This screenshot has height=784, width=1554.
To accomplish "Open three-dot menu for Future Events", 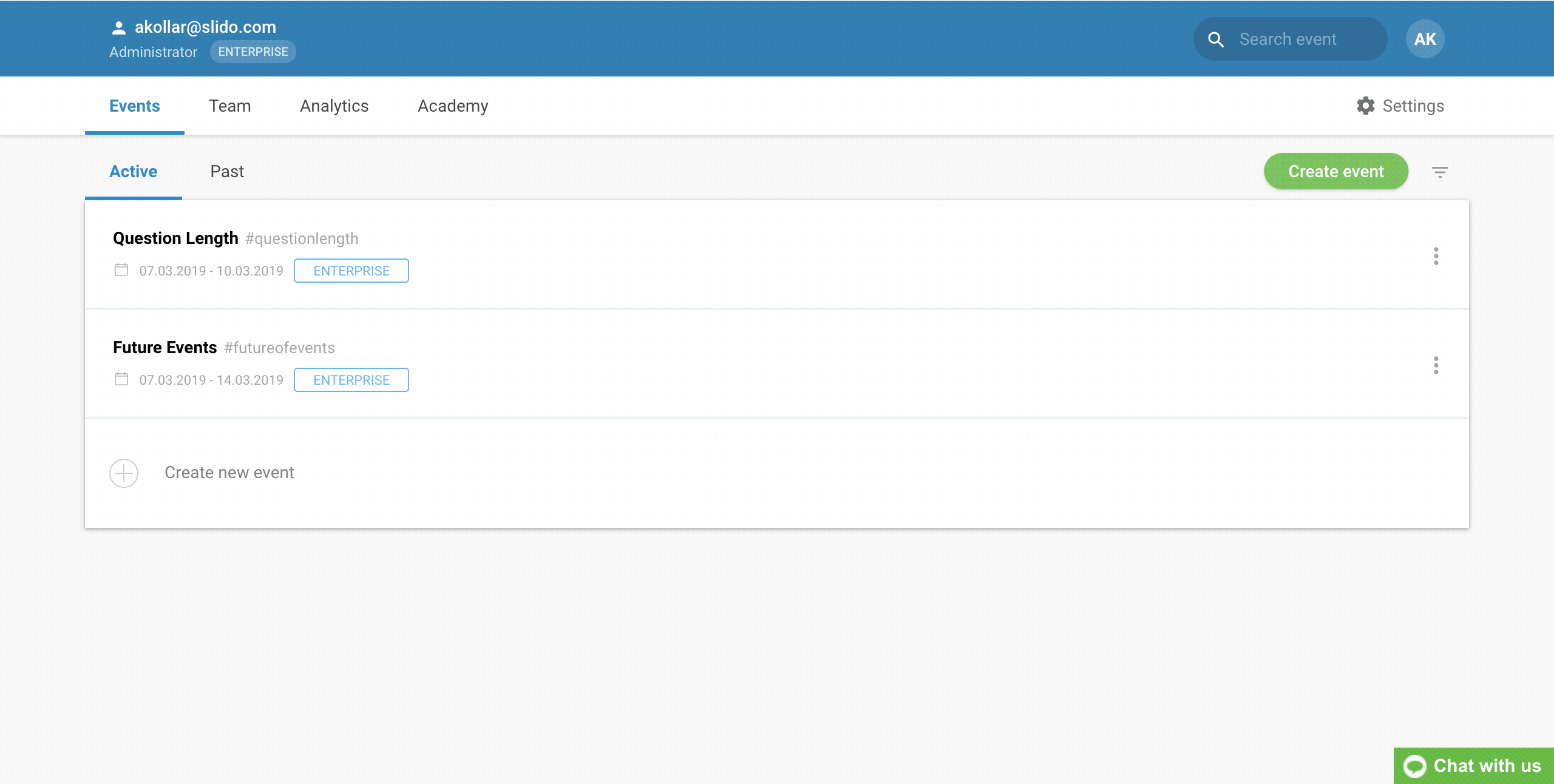I will pos(1436,365).
